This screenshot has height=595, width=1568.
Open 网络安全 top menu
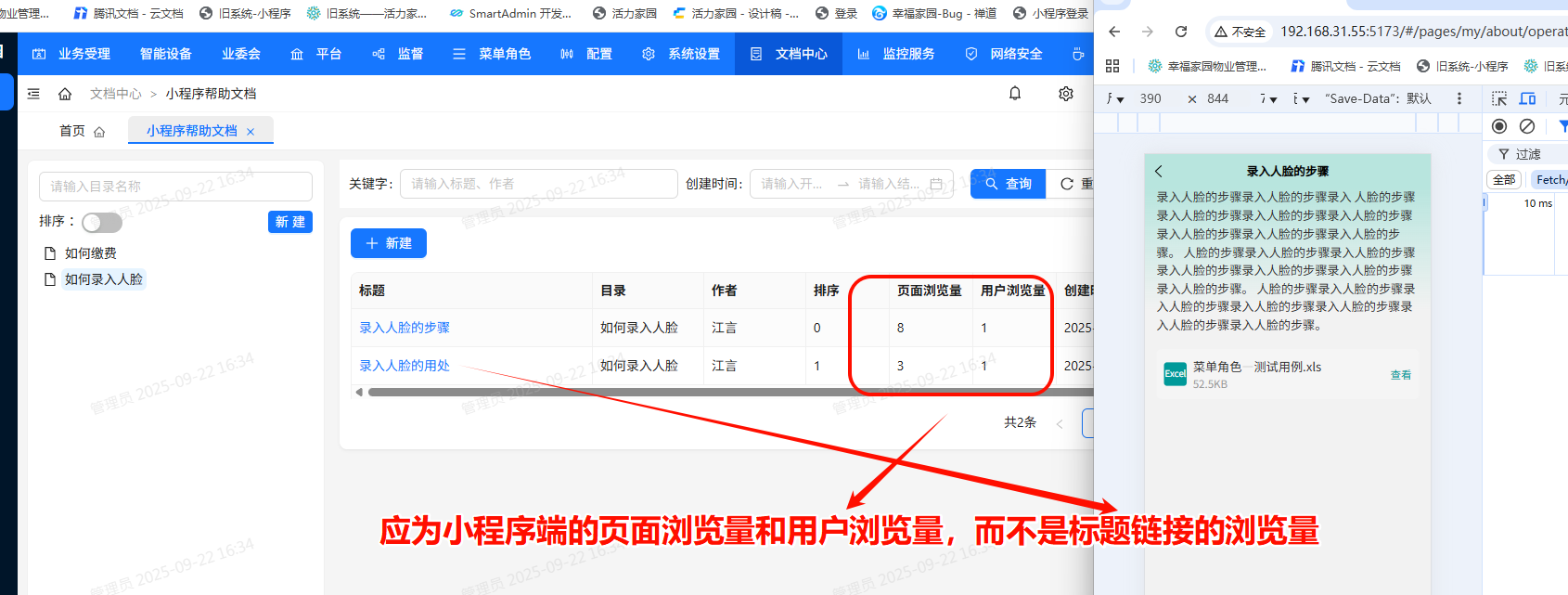pyautogui.click(x=1004, y=54)
